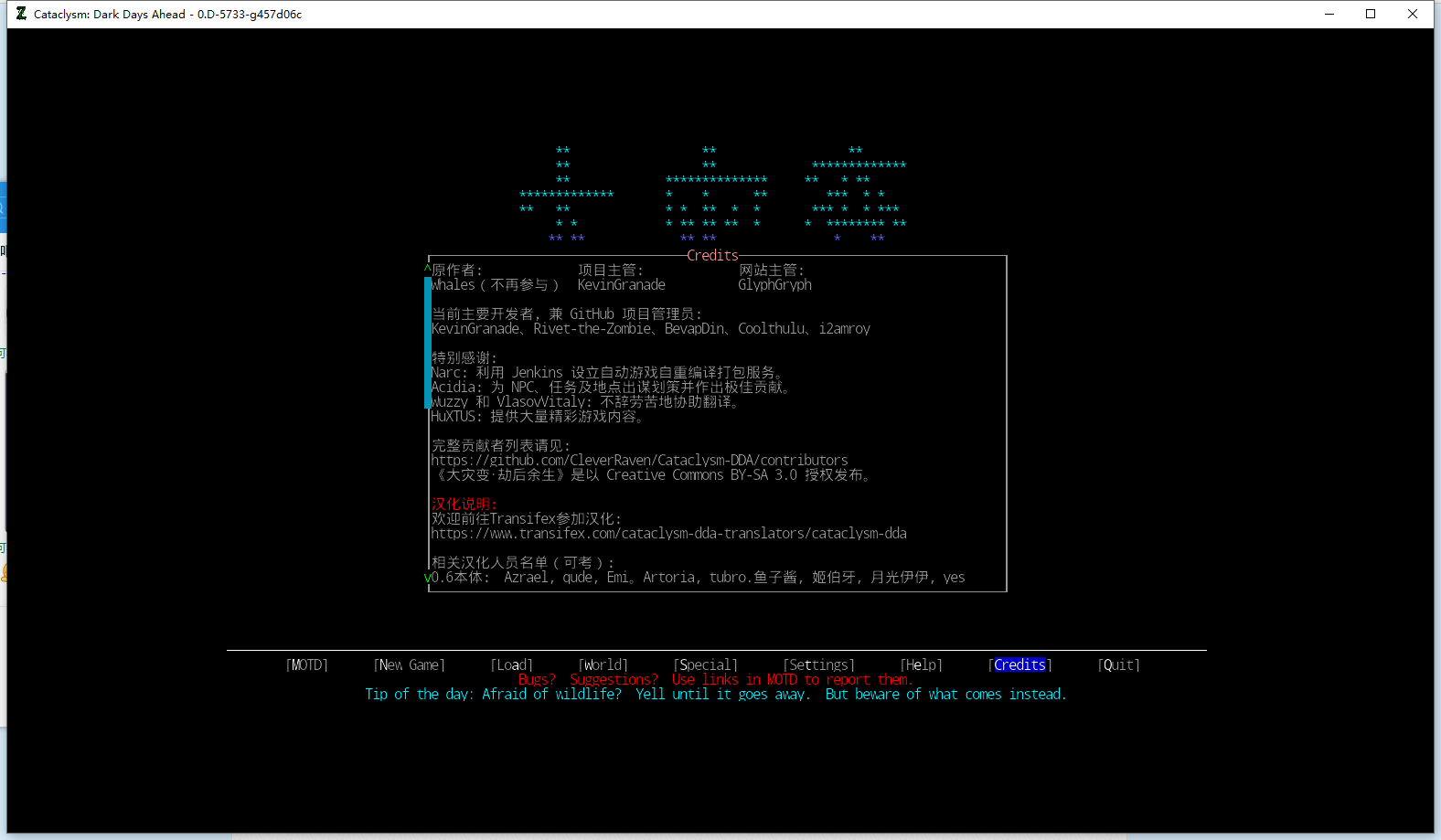The width and height of the screenshot is (1441, 840).
Task: Click the Narc Jenkins credit line
Action: (607, 373)
